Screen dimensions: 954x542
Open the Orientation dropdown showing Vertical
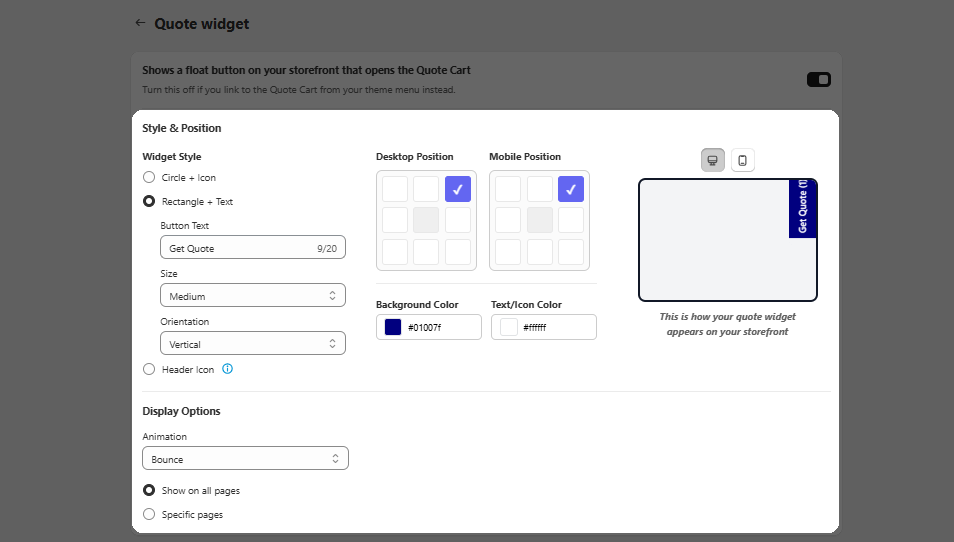(x=253, y=344)
